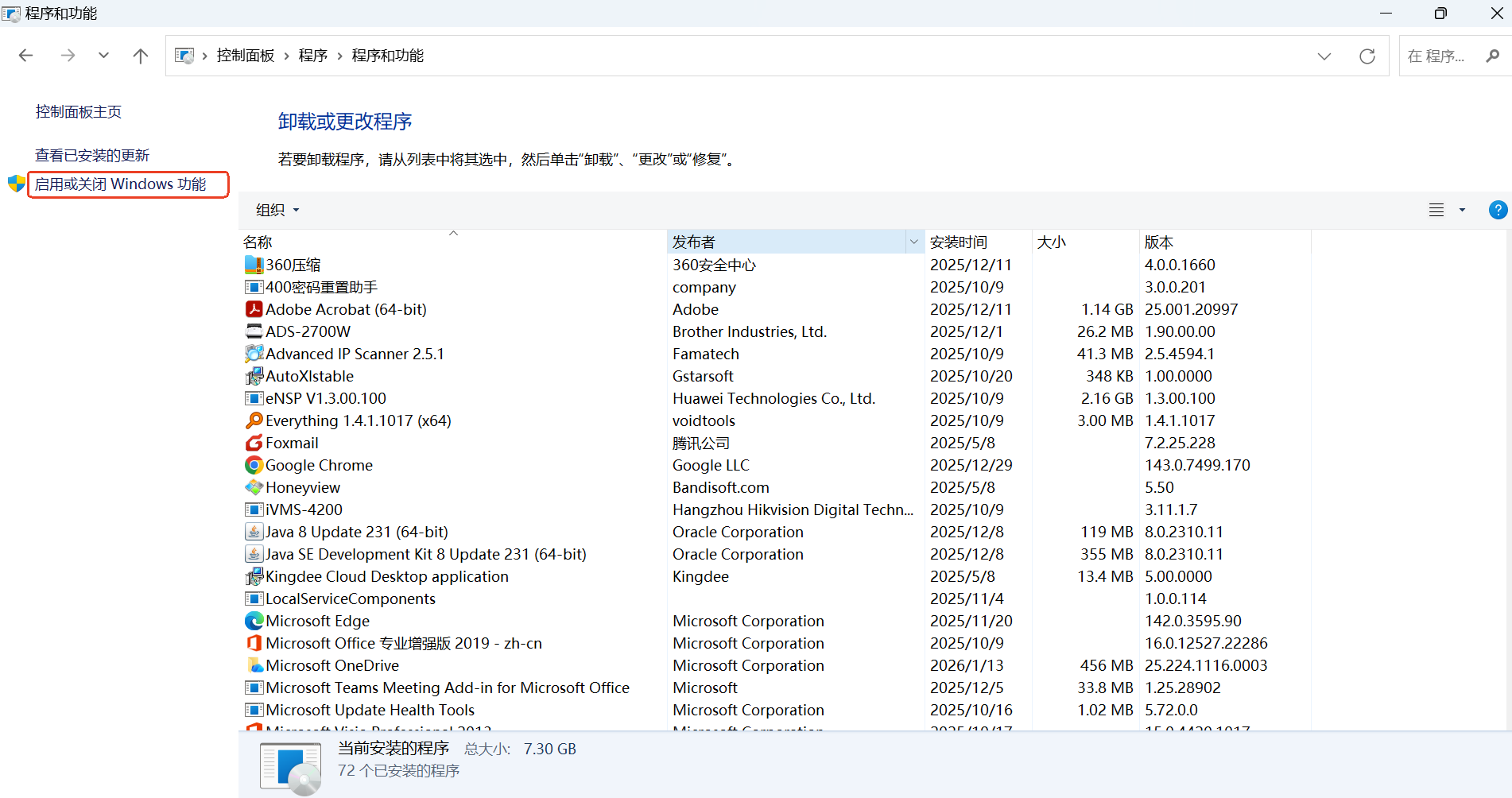Viewport: 1512px width, 798px height.
Task: Open the 组织 dropdown menu
Action: coord(277,210)
